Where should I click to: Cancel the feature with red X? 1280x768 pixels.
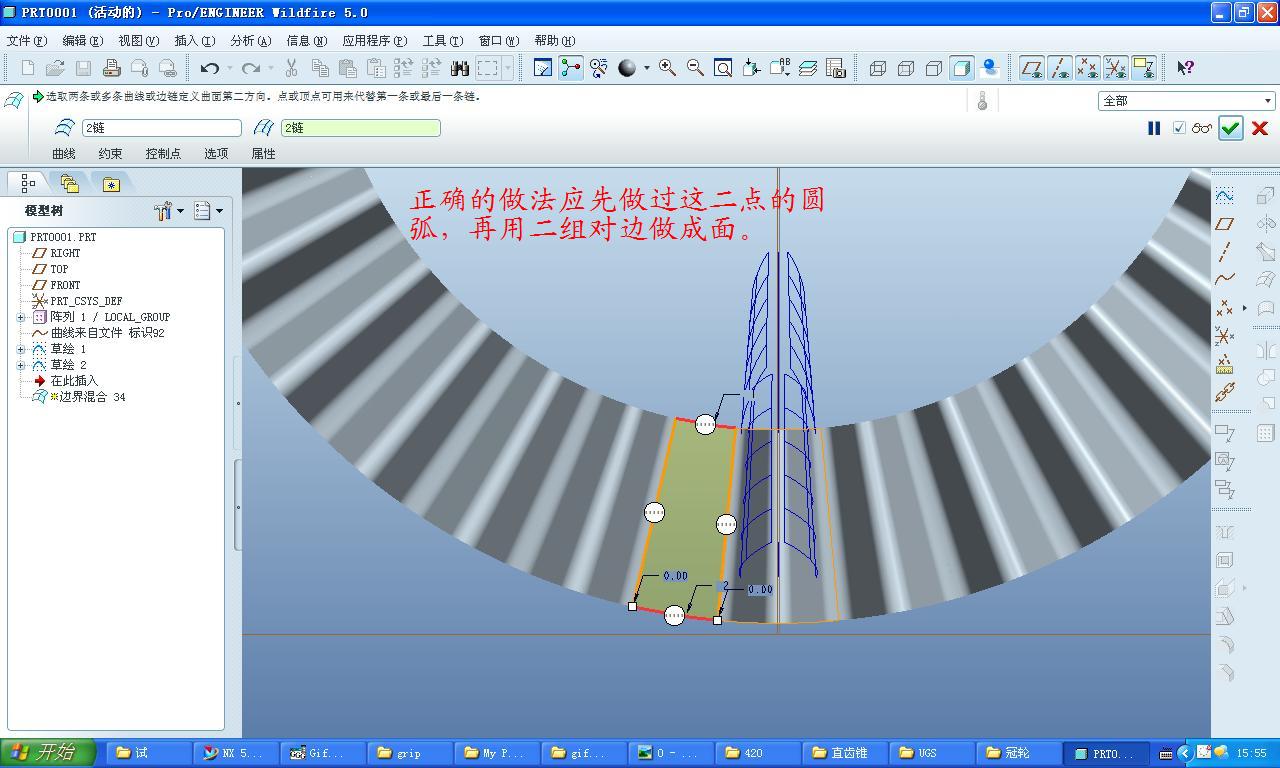1260,128
